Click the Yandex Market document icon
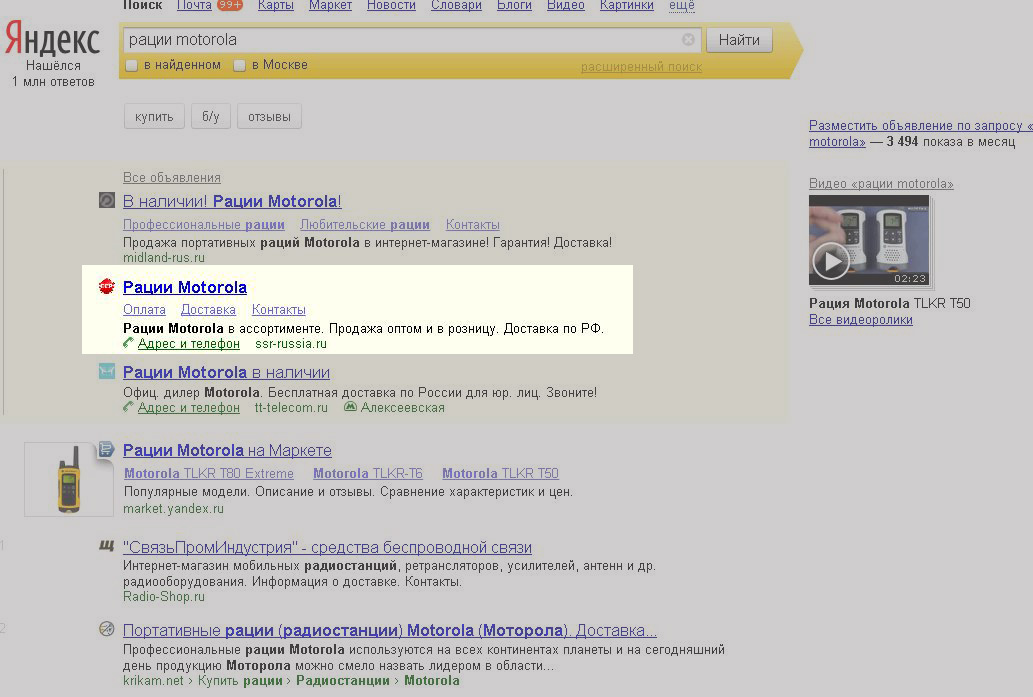Image resolution: width=1033 pixels, height=697 pixels. click(106, 449)
